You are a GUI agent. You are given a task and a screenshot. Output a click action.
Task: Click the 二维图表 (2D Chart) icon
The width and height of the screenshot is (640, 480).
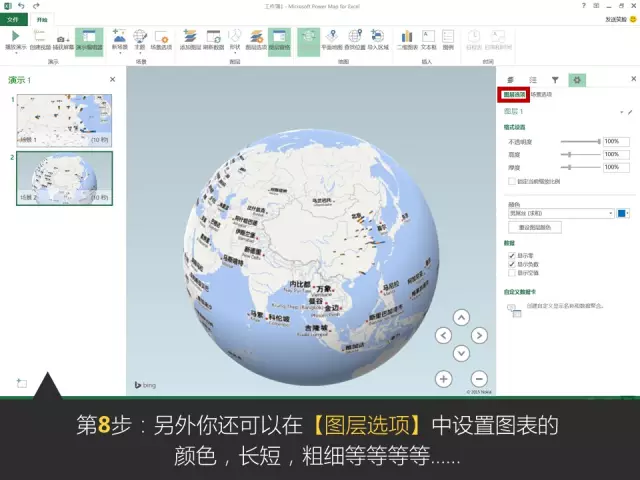[406, 38]
